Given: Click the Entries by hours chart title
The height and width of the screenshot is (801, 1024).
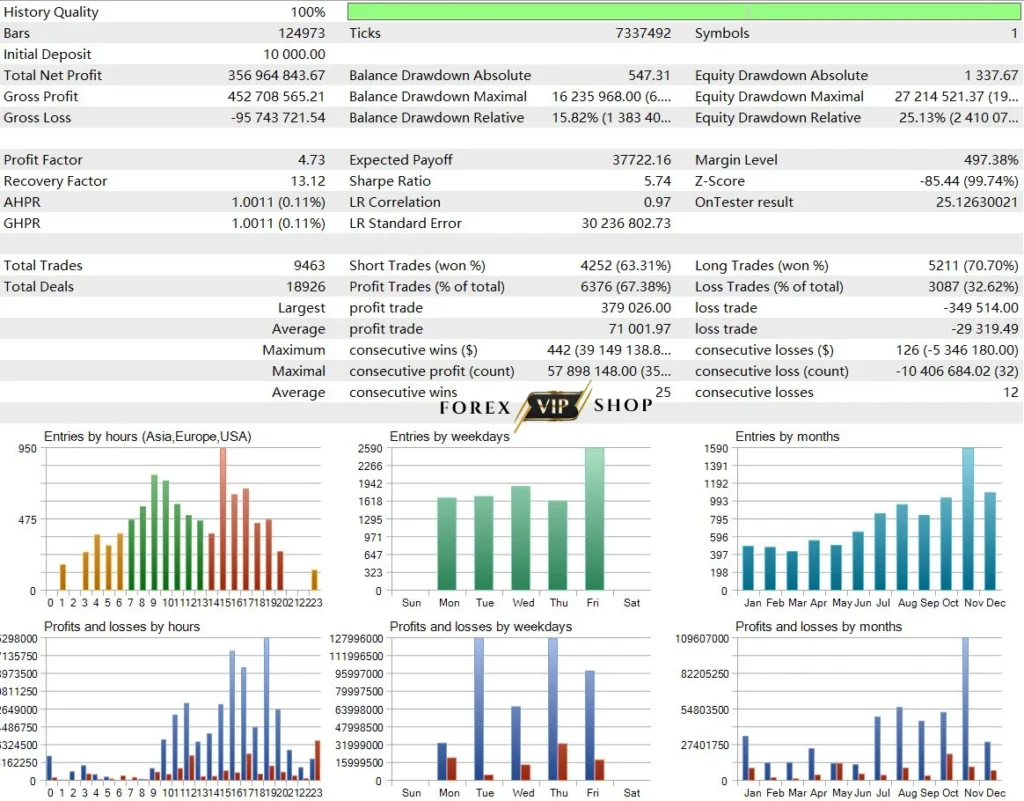Looking at the screenshot, I should pos(148,436).
